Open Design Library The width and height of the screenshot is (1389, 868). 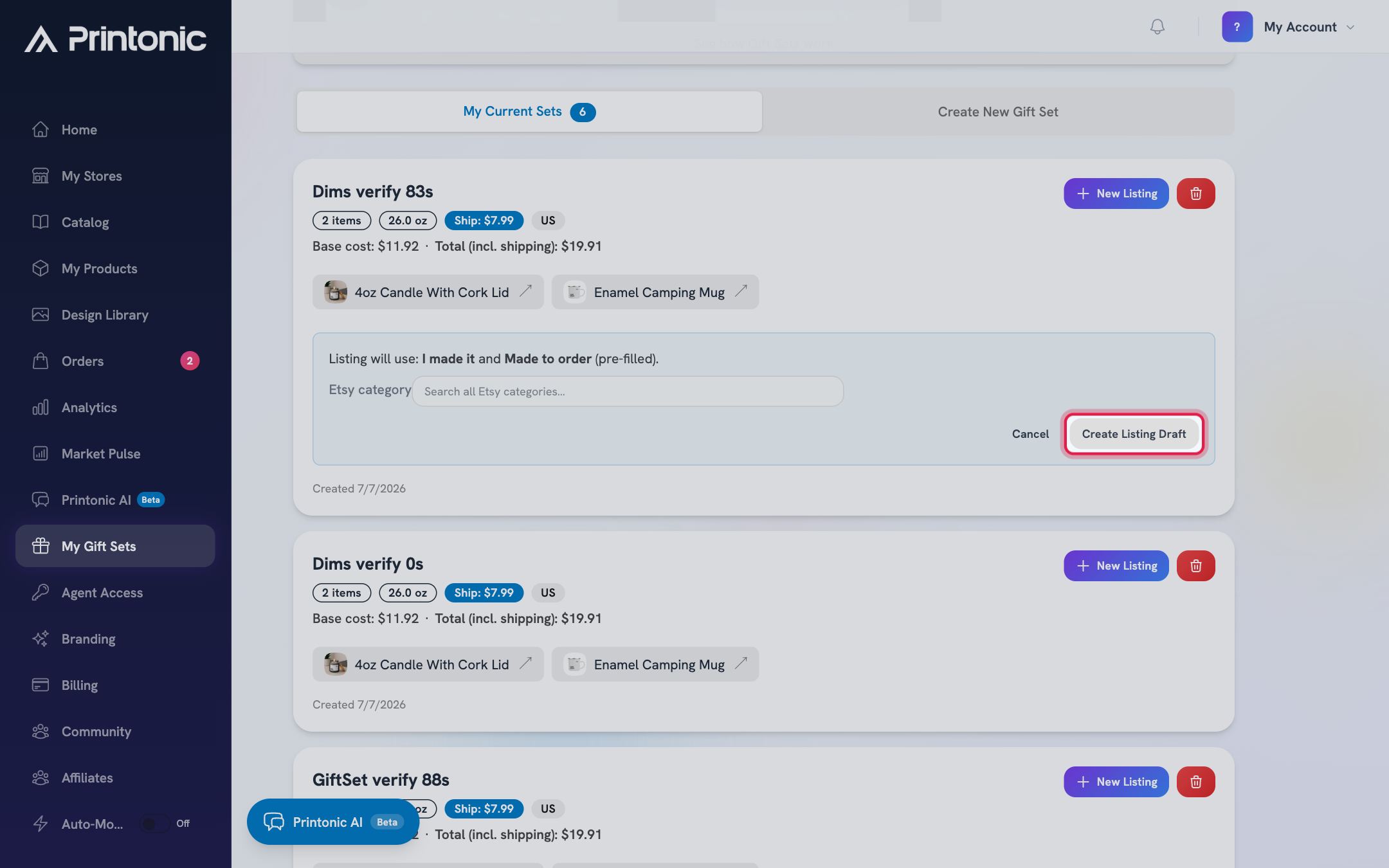[x=115, y=315]
